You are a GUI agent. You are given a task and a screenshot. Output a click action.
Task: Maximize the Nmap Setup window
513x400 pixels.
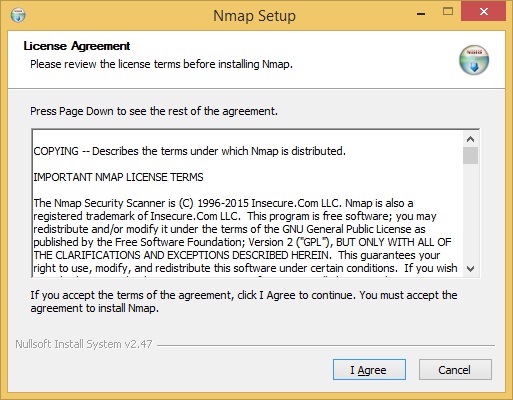click(448, 12)
